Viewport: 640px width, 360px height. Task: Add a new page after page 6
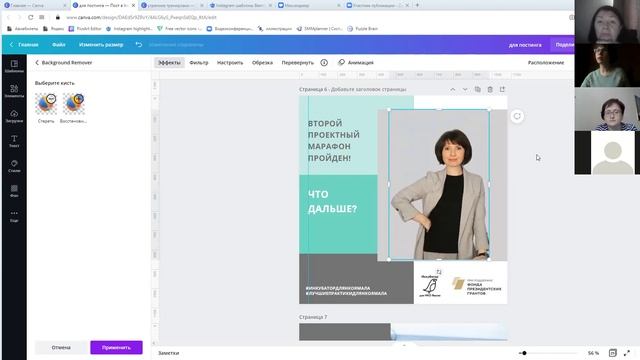coord(502,89)
